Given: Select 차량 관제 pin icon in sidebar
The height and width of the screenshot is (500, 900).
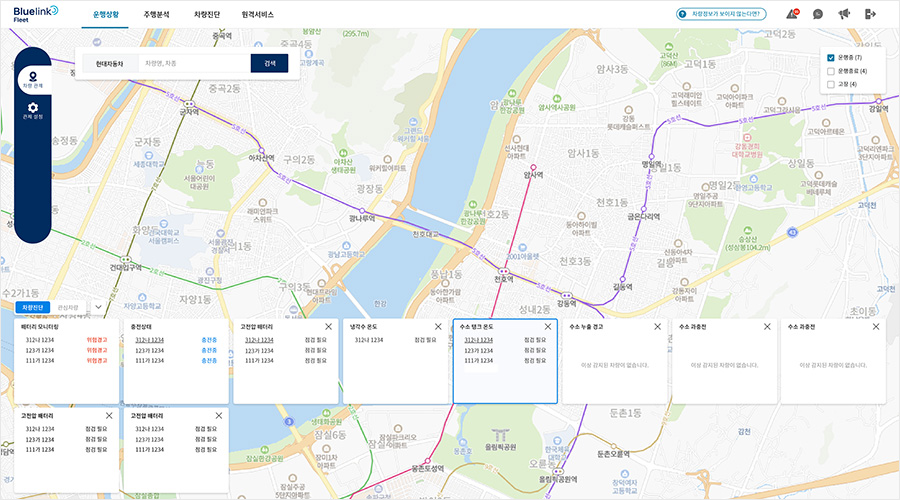Looking at the screenshot, I should pos(33,80).
